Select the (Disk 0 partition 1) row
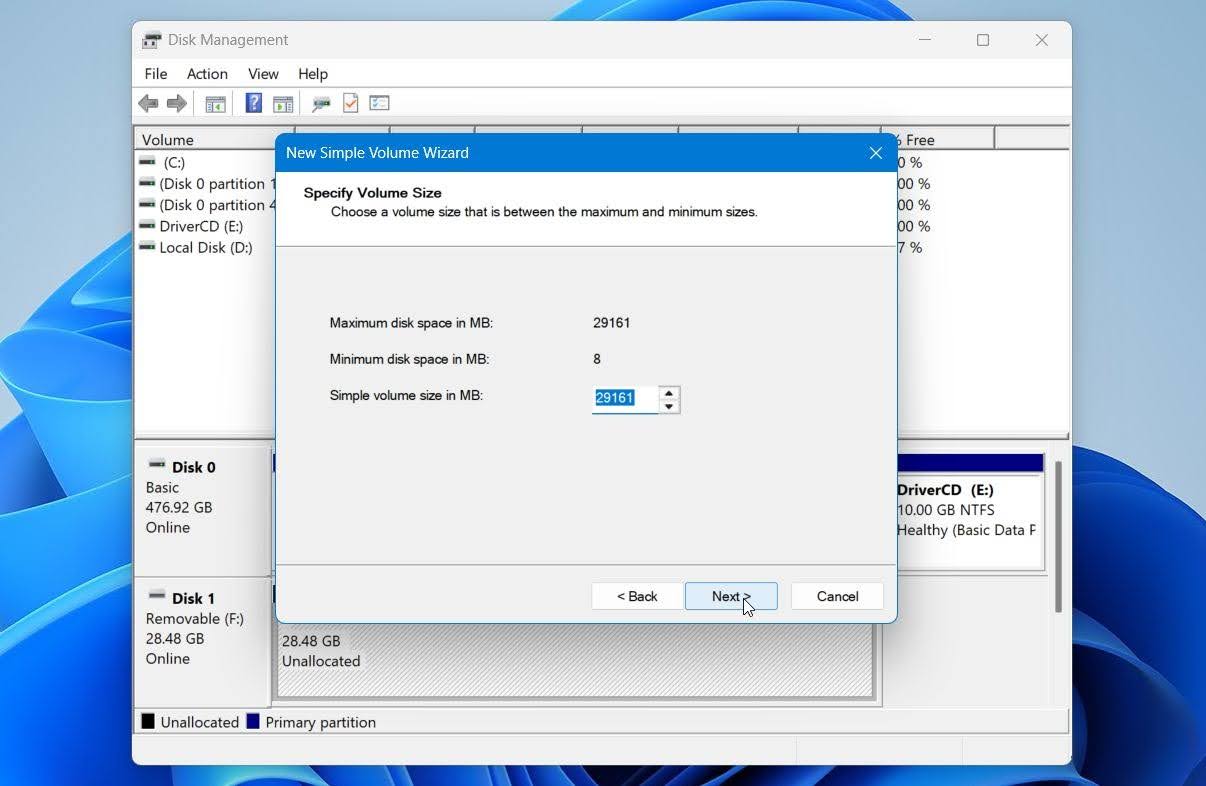This screenshot has height=786, width=1206. 206,183
